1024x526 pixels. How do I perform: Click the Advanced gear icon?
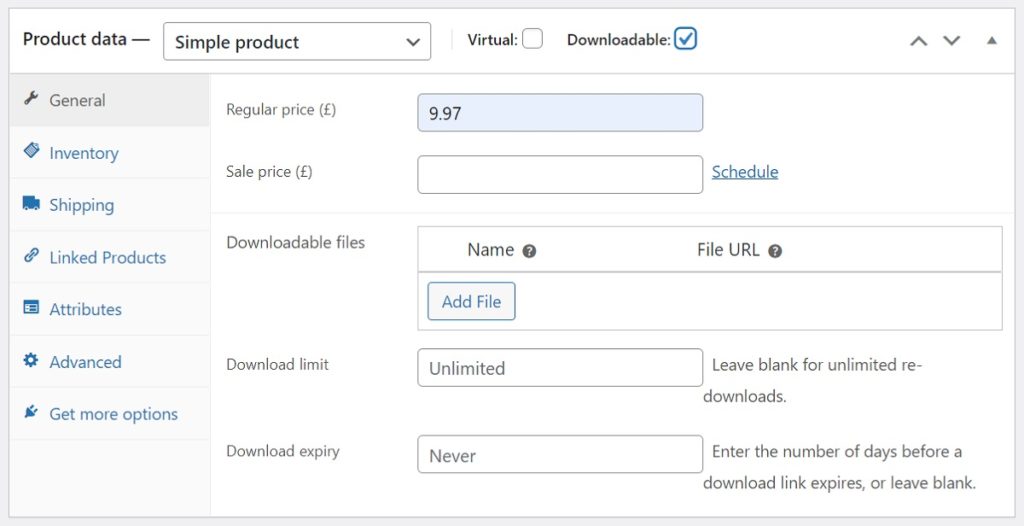click(x=31, y=360)
